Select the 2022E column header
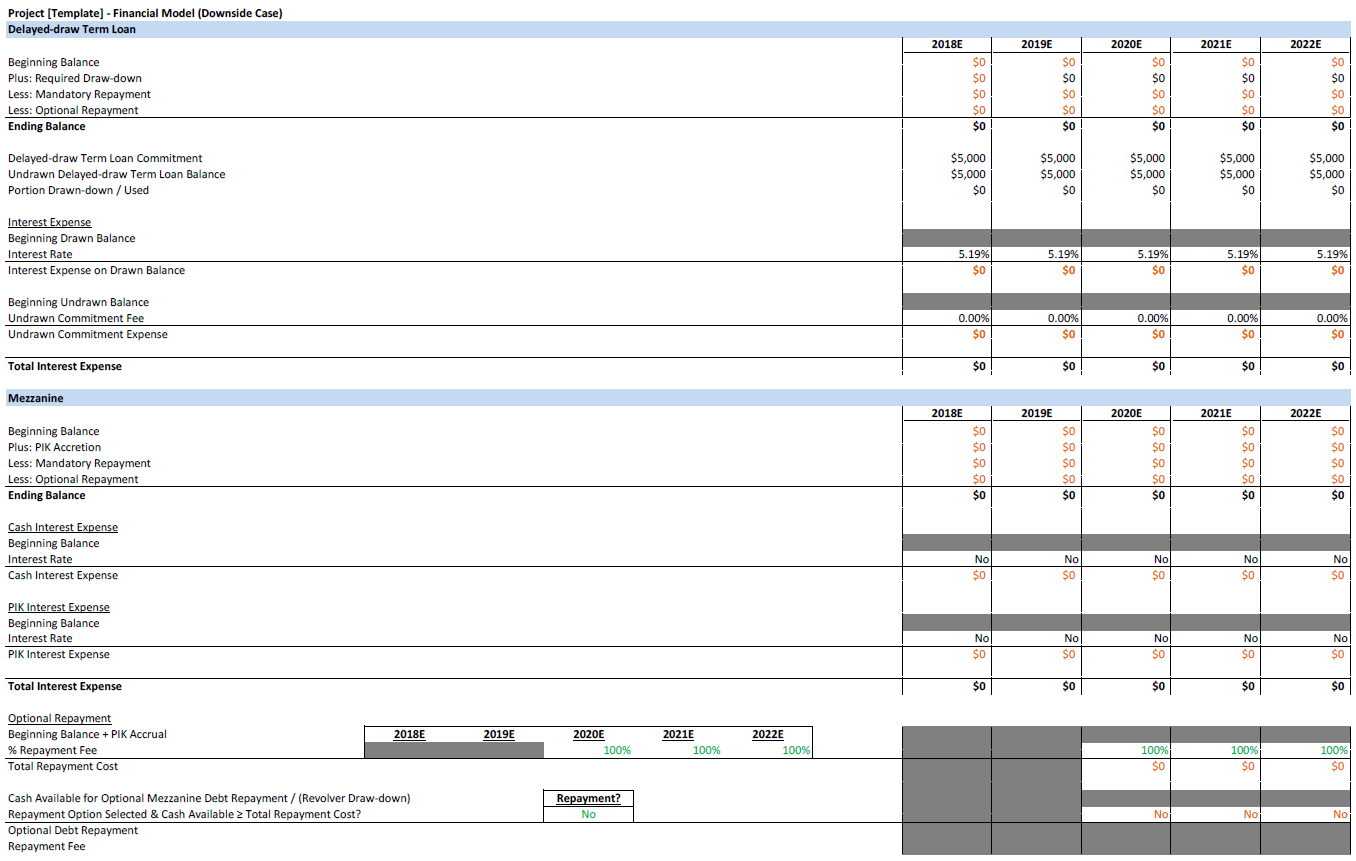 pos(1305,44)
